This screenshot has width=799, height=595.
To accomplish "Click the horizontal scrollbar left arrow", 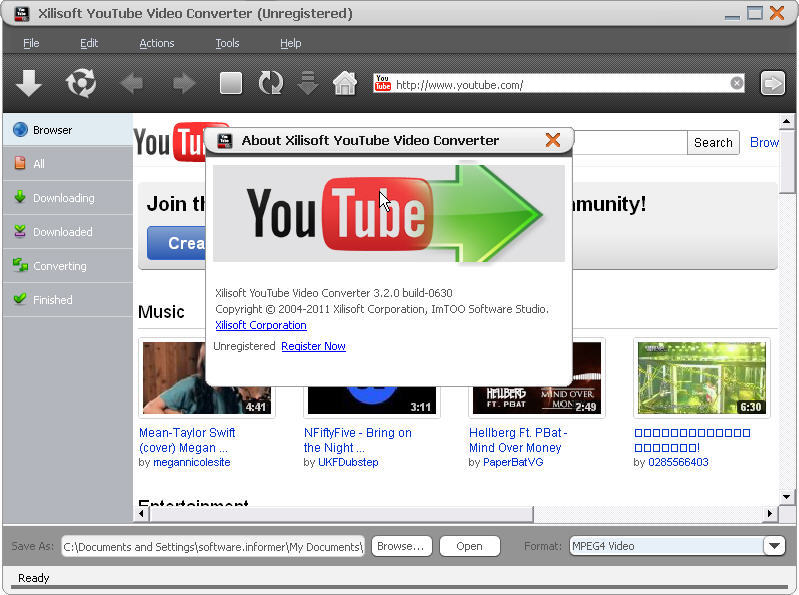I will [x=142, y=513].
